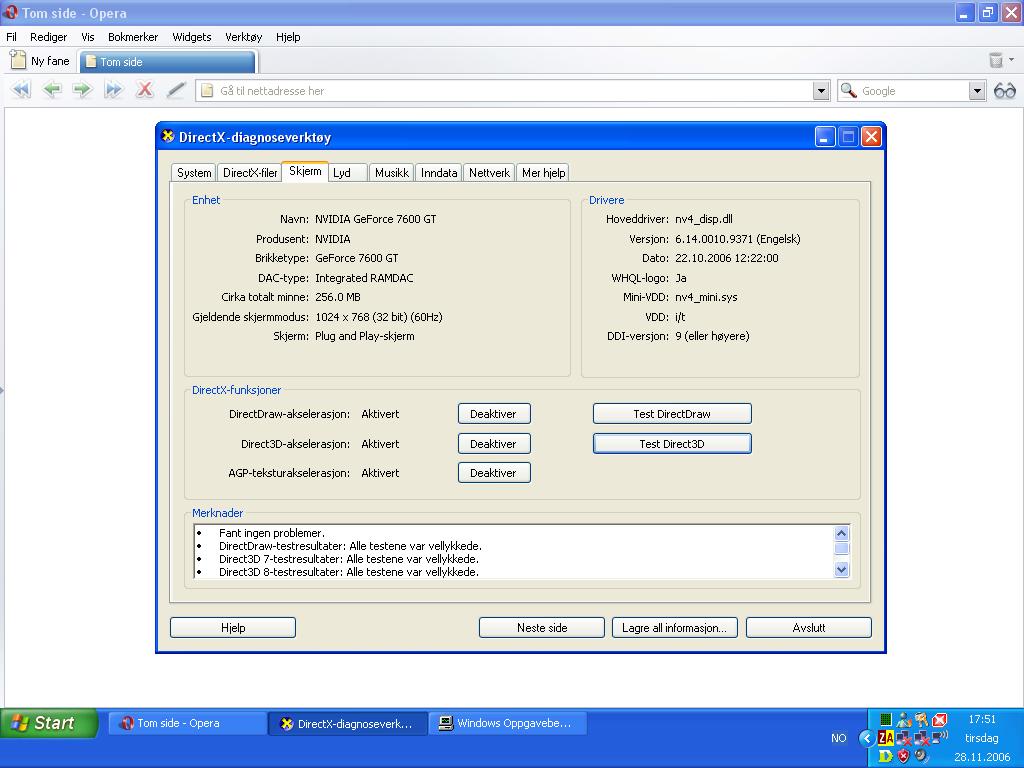Click the NO language indicator
The height and width of the screenshot is (768, 1024).
coord(839,738)
